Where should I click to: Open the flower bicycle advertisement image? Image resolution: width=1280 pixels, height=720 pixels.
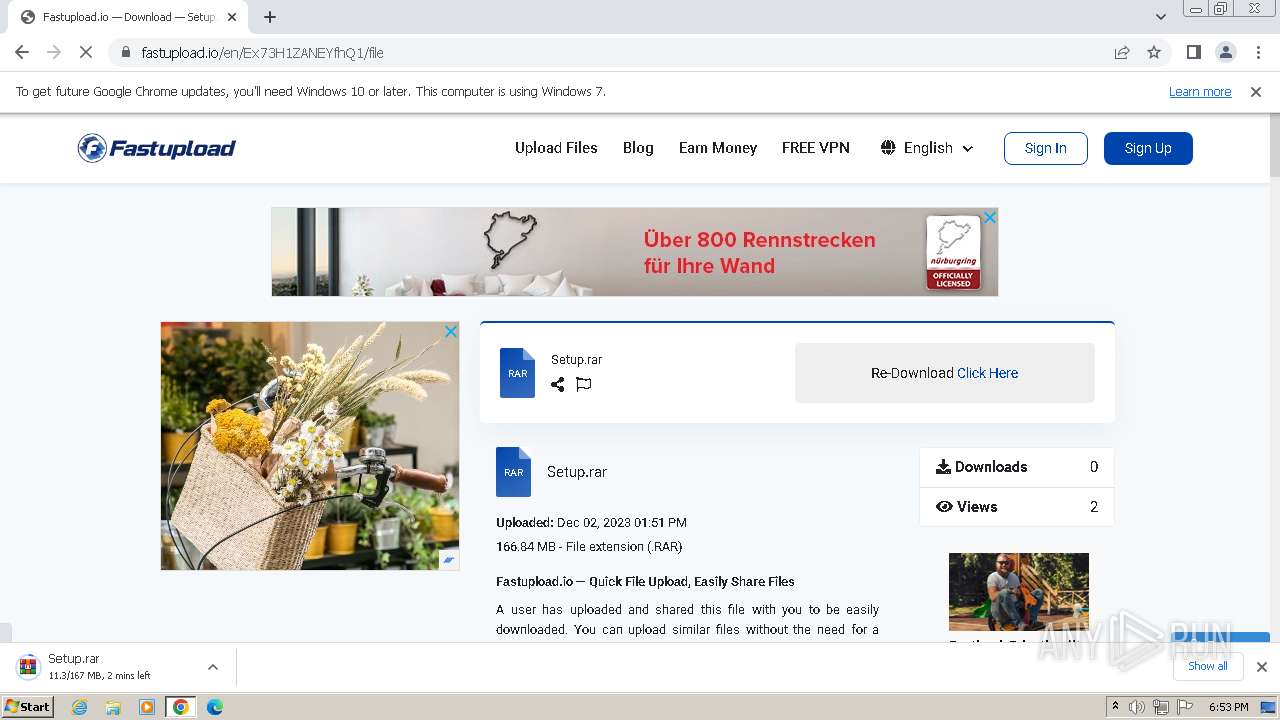[x=310, y=446]
